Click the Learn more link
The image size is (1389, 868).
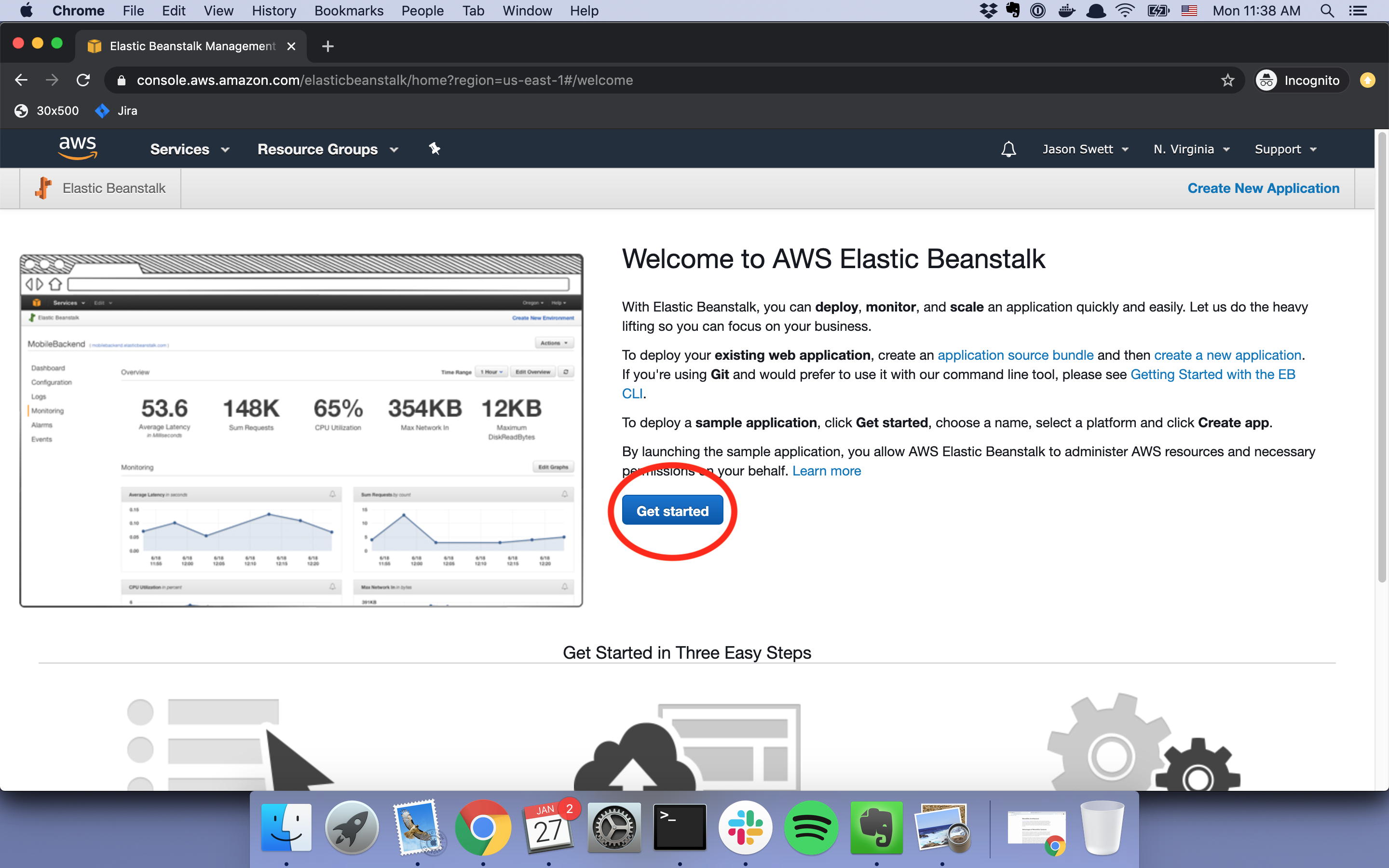827,471
